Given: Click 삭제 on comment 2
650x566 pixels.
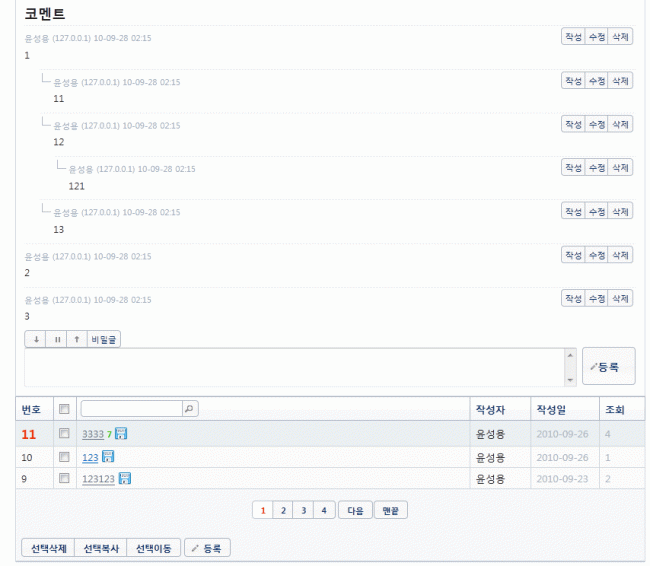Looking at the screenshot, I should pos(620,255).
